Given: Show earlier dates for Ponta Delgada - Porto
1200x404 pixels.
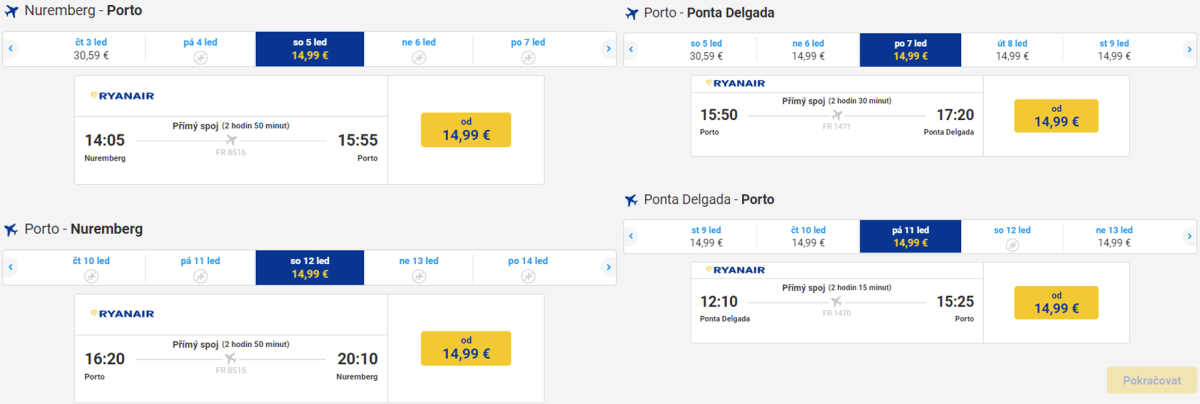Looking at the screenshot, I should pos(632,236).
